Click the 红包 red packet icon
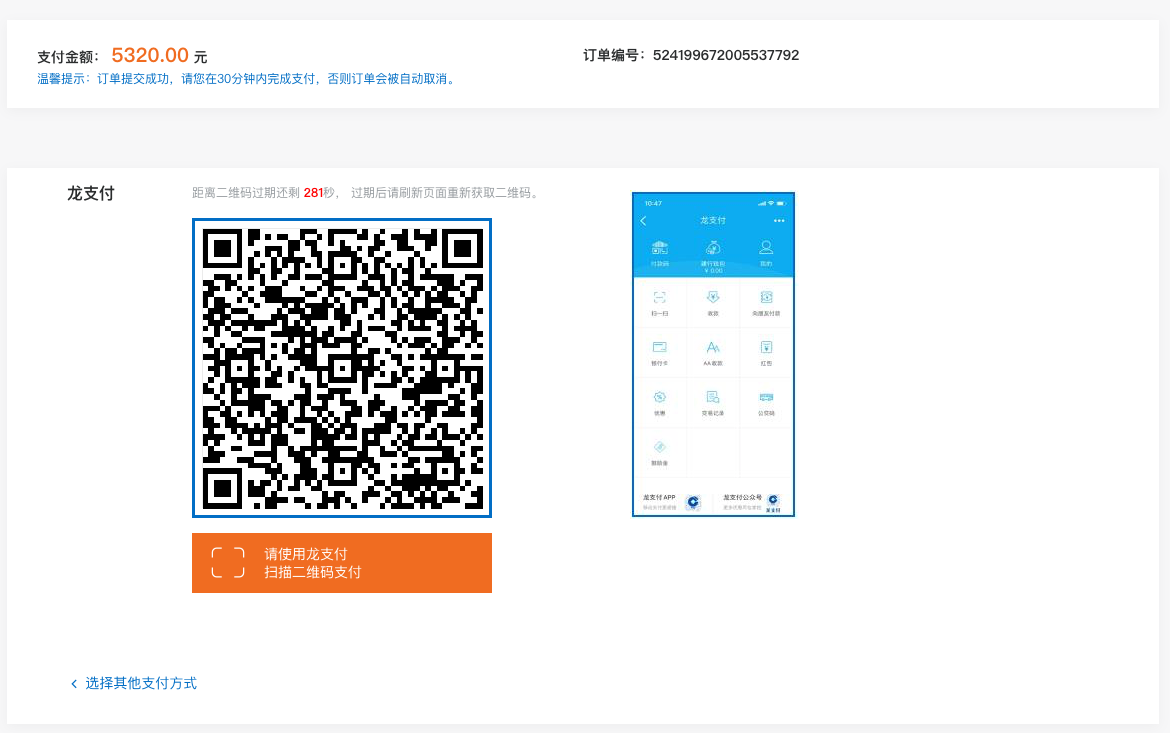This screenshot has height=733, width=1170. [x=766, y=347]
